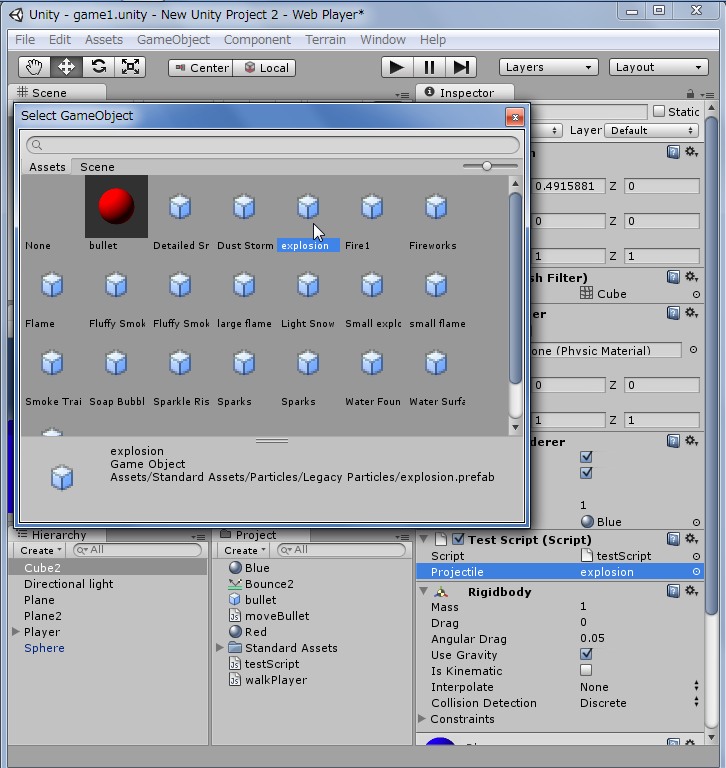The image size is (726, 768).
Task: Open help icon for Rigidbody component
Action: pyautogui.click(x=674, y=592)
